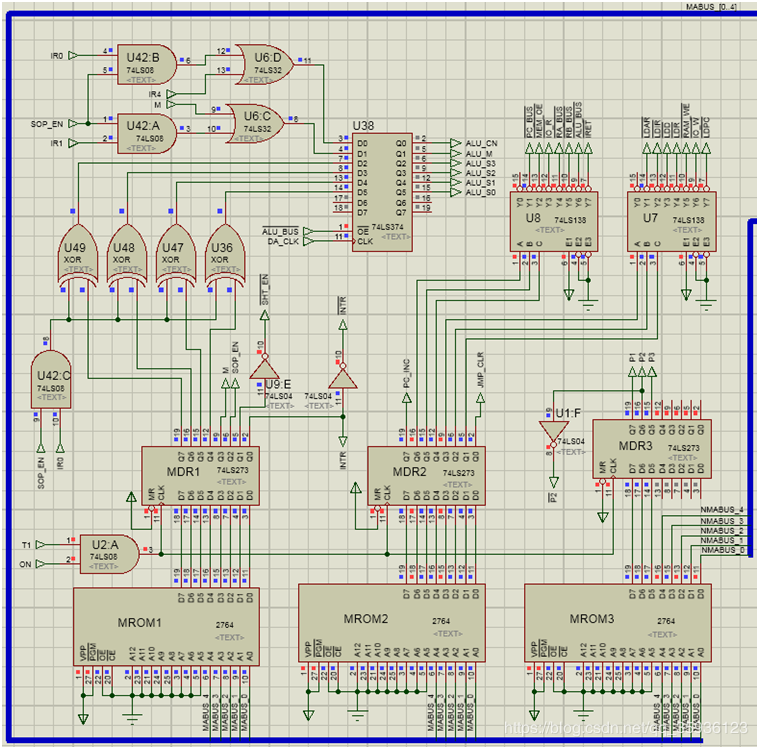Click the MDR1 register component
This screenshot has height=747, width=758.
pos(198,475)
